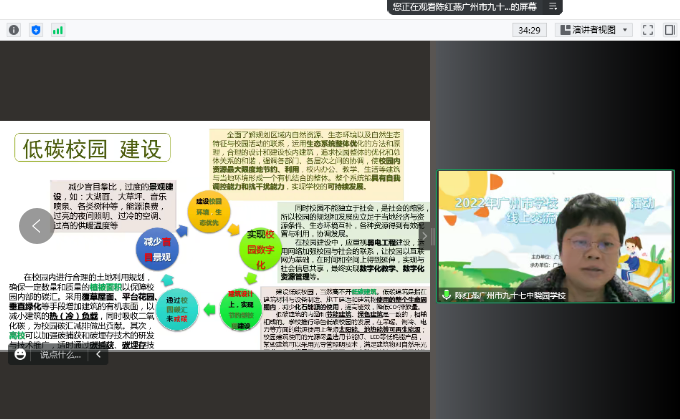The image size is (680, 420).
Task: Click the blue security shield icon
Action: (x=37, y=30)
